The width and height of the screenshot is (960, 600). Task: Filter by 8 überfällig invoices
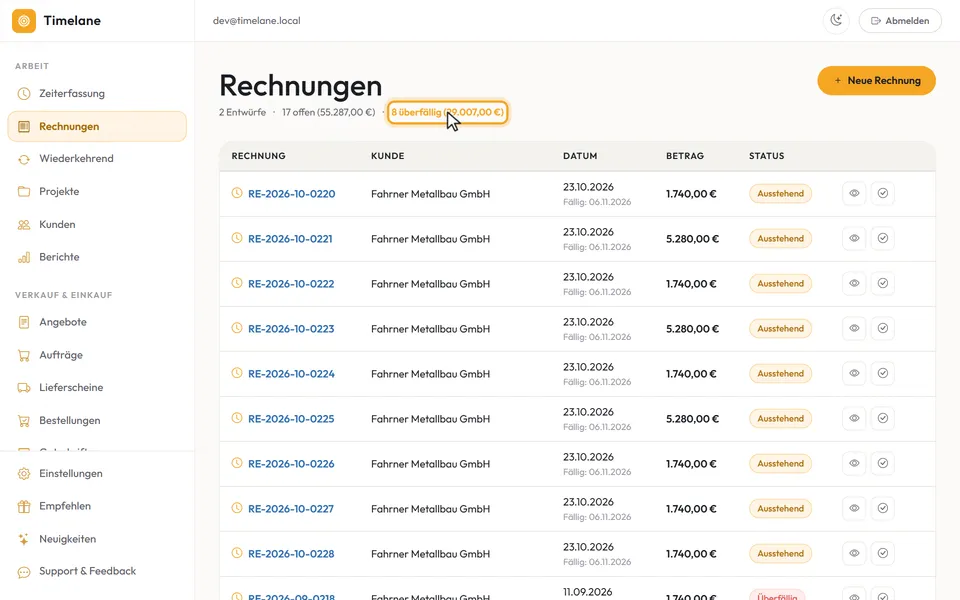tap(448, 113)
